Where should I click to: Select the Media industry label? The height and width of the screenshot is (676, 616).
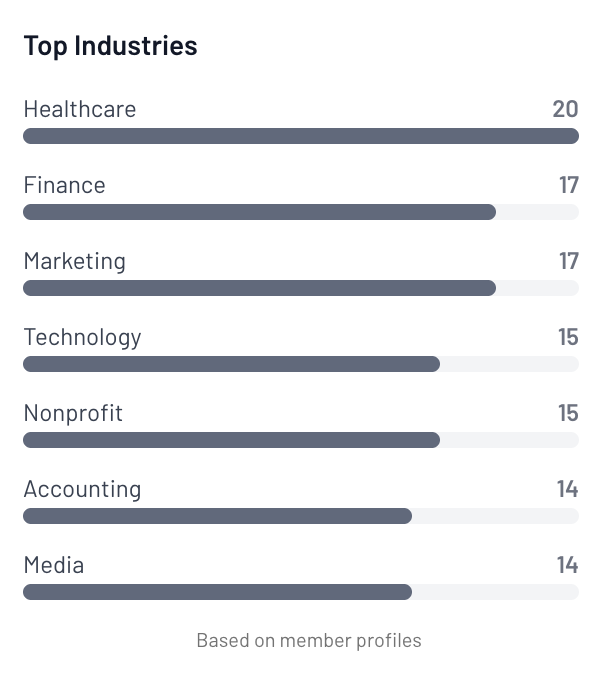coord(54,565)
